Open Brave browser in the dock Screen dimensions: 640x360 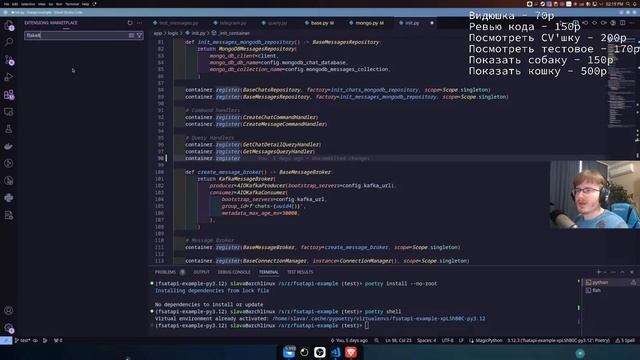[351, 352]
